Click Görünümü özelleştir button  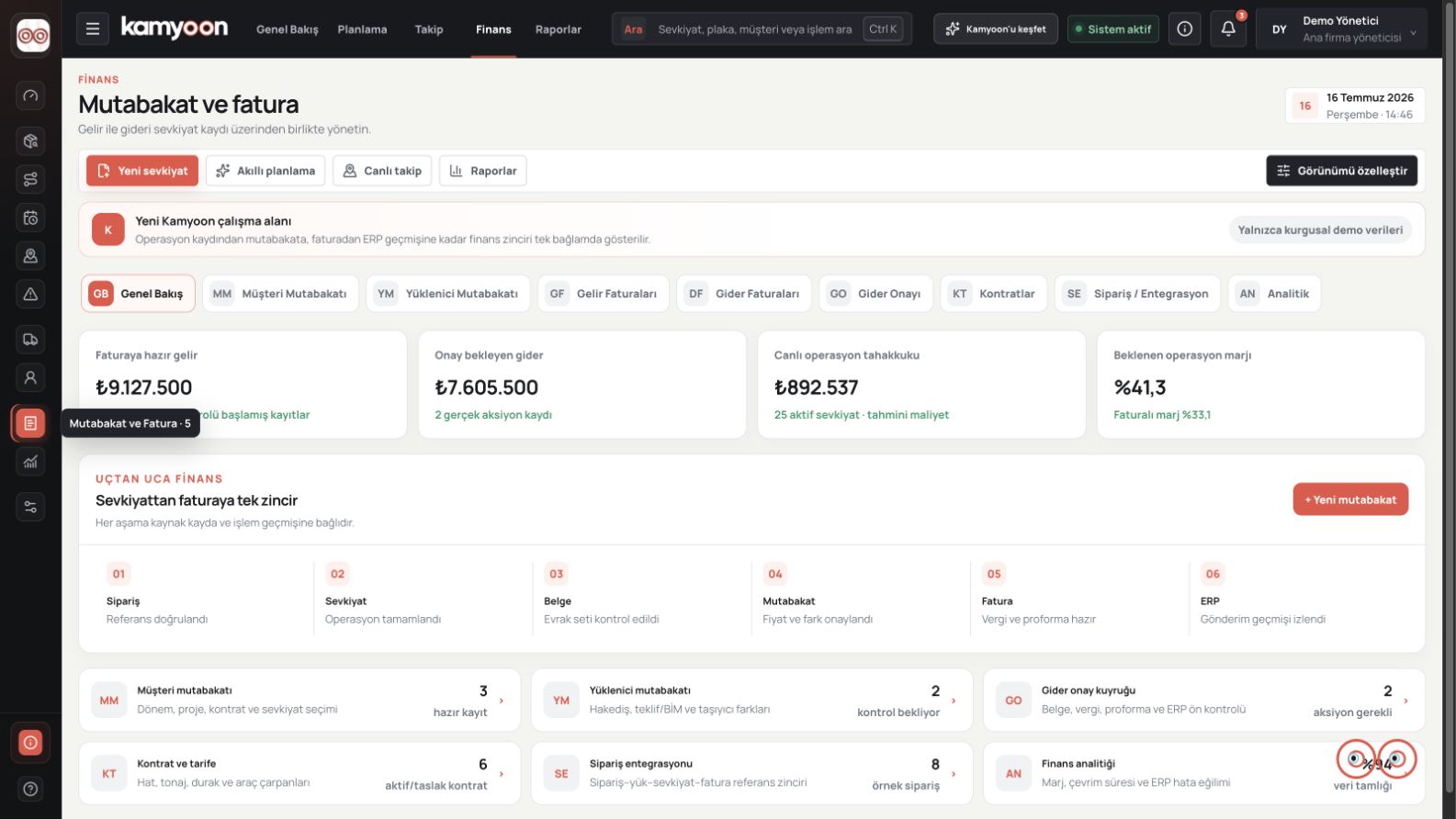(1342, 171)
